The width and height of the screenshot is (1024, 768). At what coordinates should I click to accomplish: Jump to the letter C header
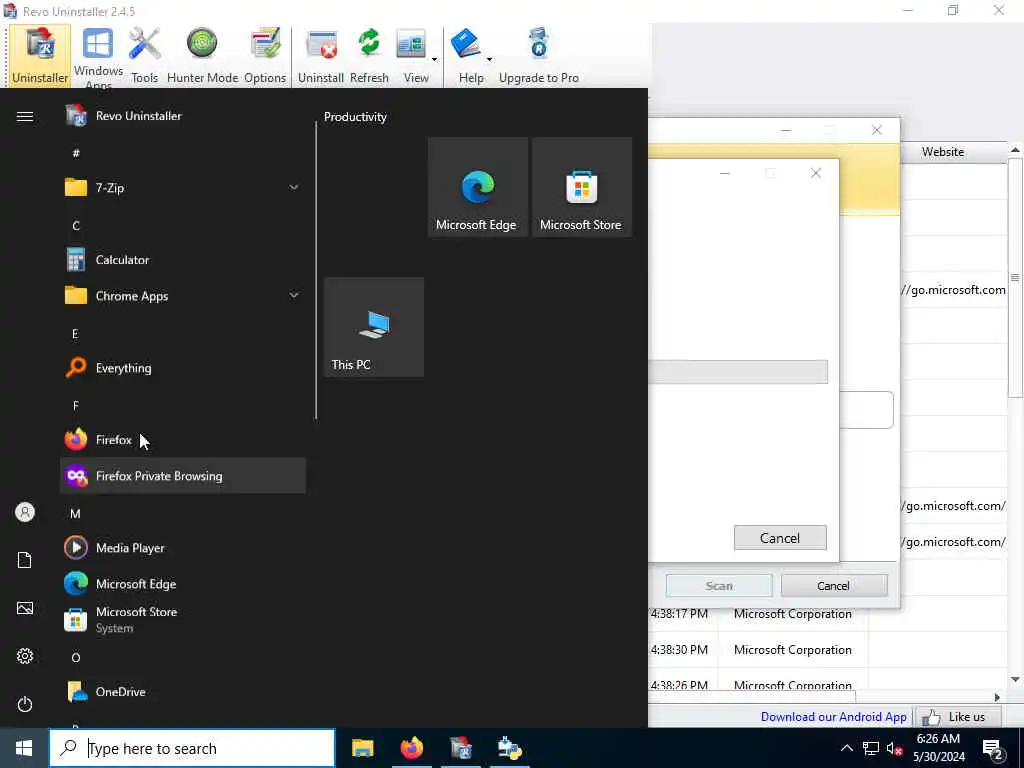coord(76,225)
